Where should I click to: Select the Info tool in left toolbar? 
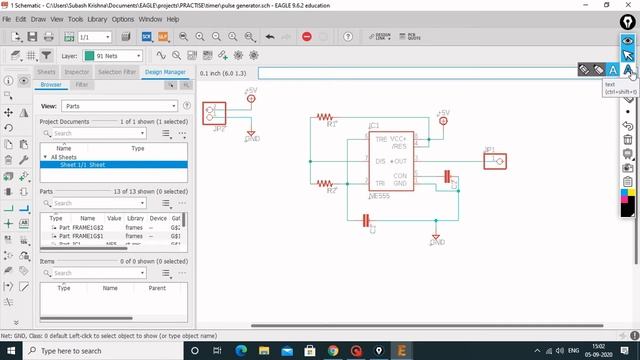8,80
